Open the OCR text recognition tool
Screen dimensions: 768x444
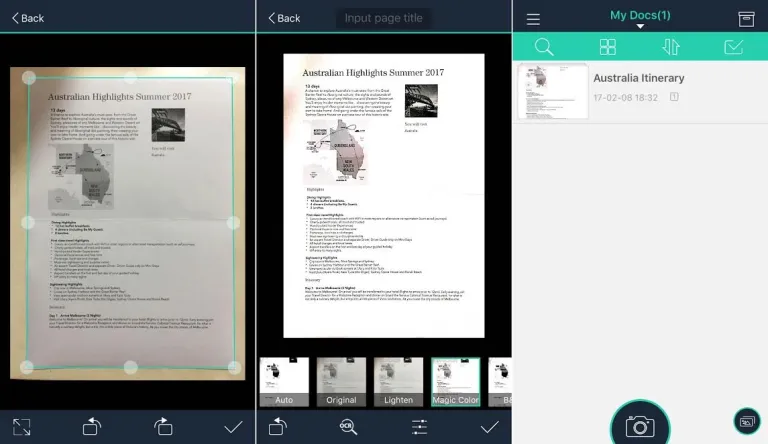click(348, 426)
